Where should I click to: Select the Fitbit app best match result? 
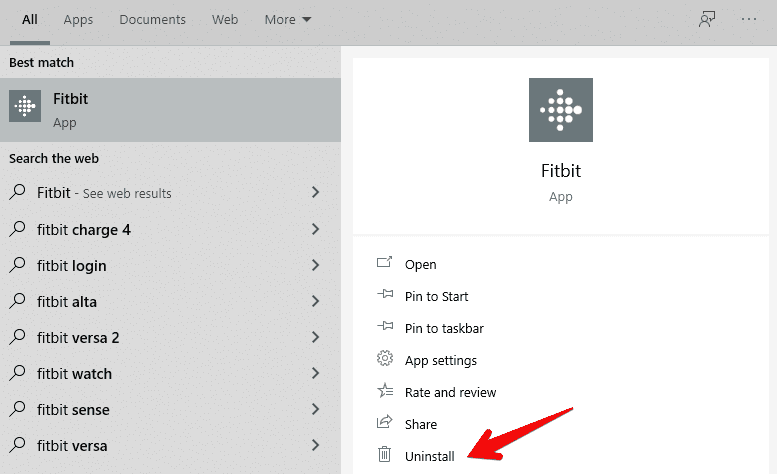[170, 110]
